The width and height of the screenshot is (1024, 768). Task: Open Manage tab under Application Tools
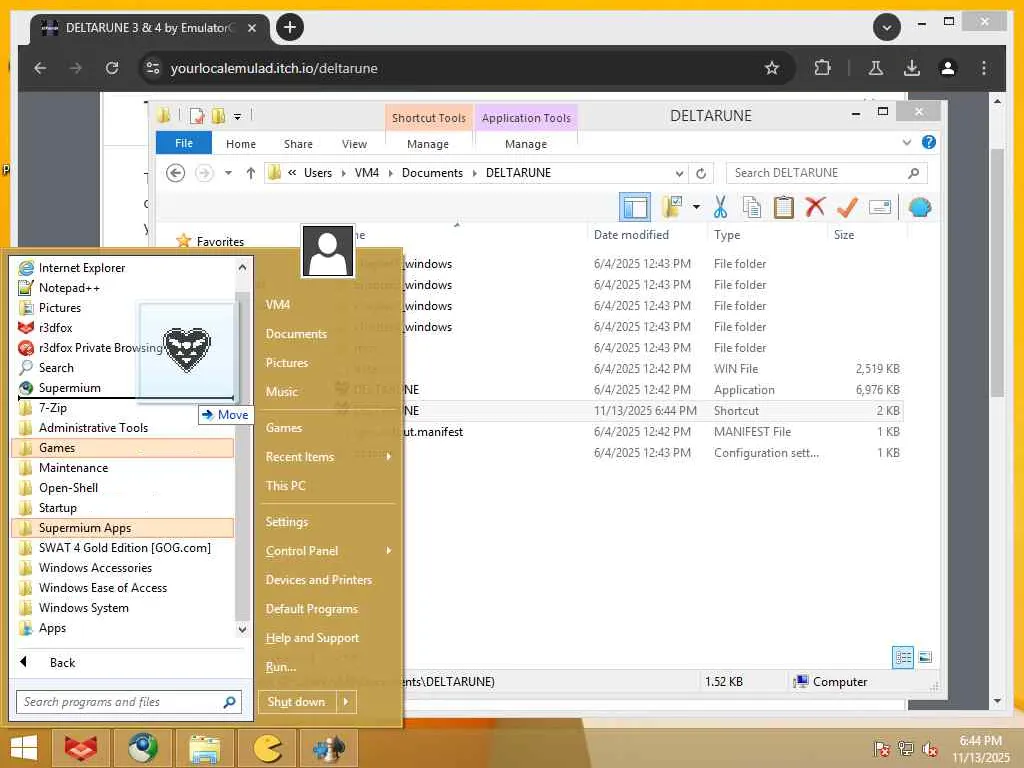pyautogui.click(x=526, y=144)
